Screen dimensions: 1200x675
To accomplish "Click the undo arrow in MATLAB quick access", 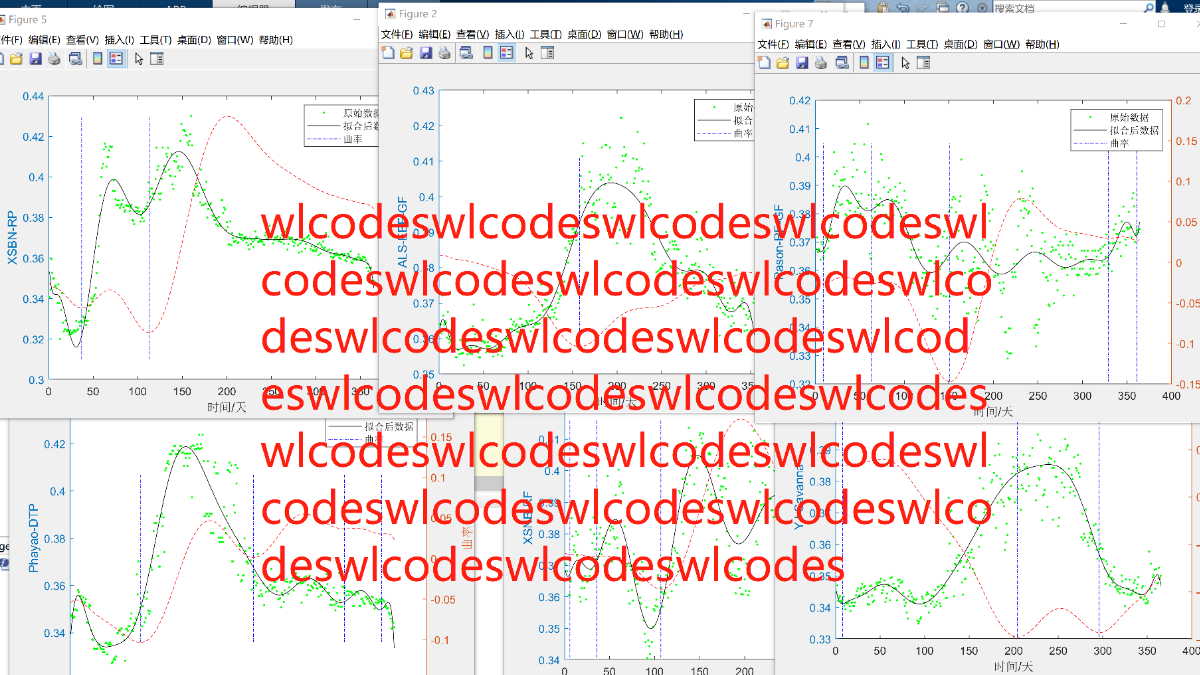I will point(903,8).
